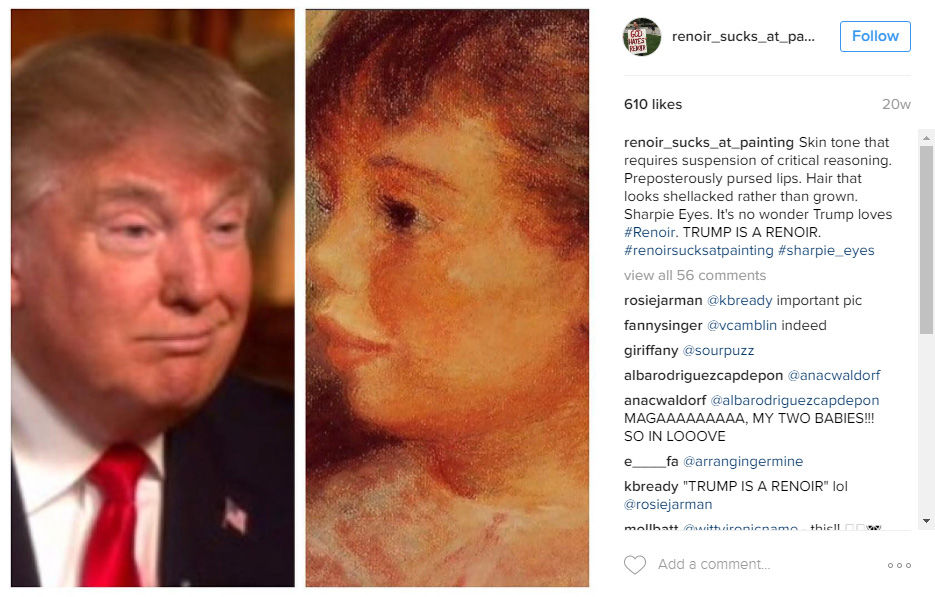Open the #renoirsucksatpainting hashtag
The height and width of the screenshot is (597, 935).
(x=698, y=250)
